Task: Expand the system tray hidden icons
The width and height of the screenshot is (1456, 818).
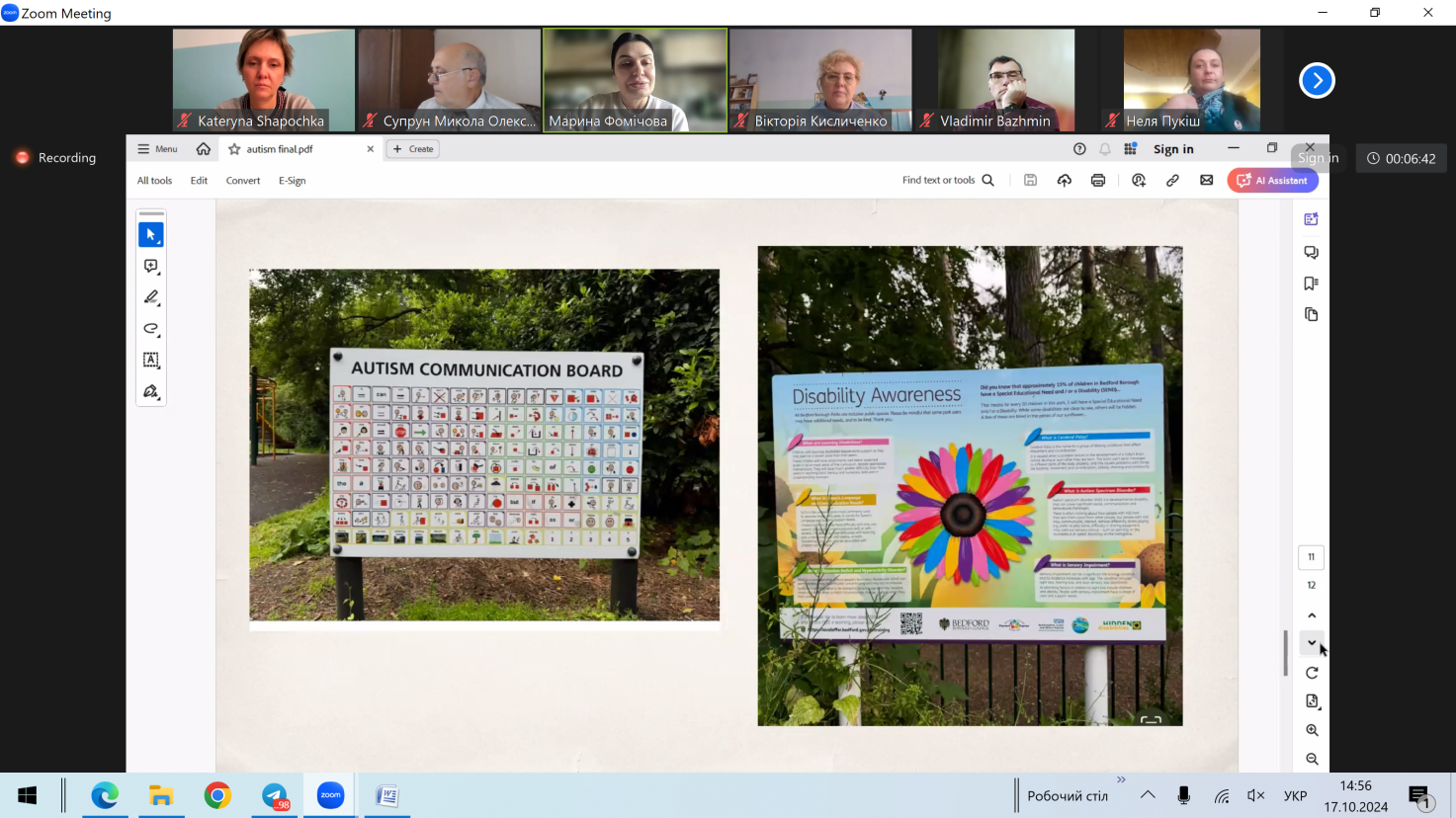Action: (x=1148, y=795)
